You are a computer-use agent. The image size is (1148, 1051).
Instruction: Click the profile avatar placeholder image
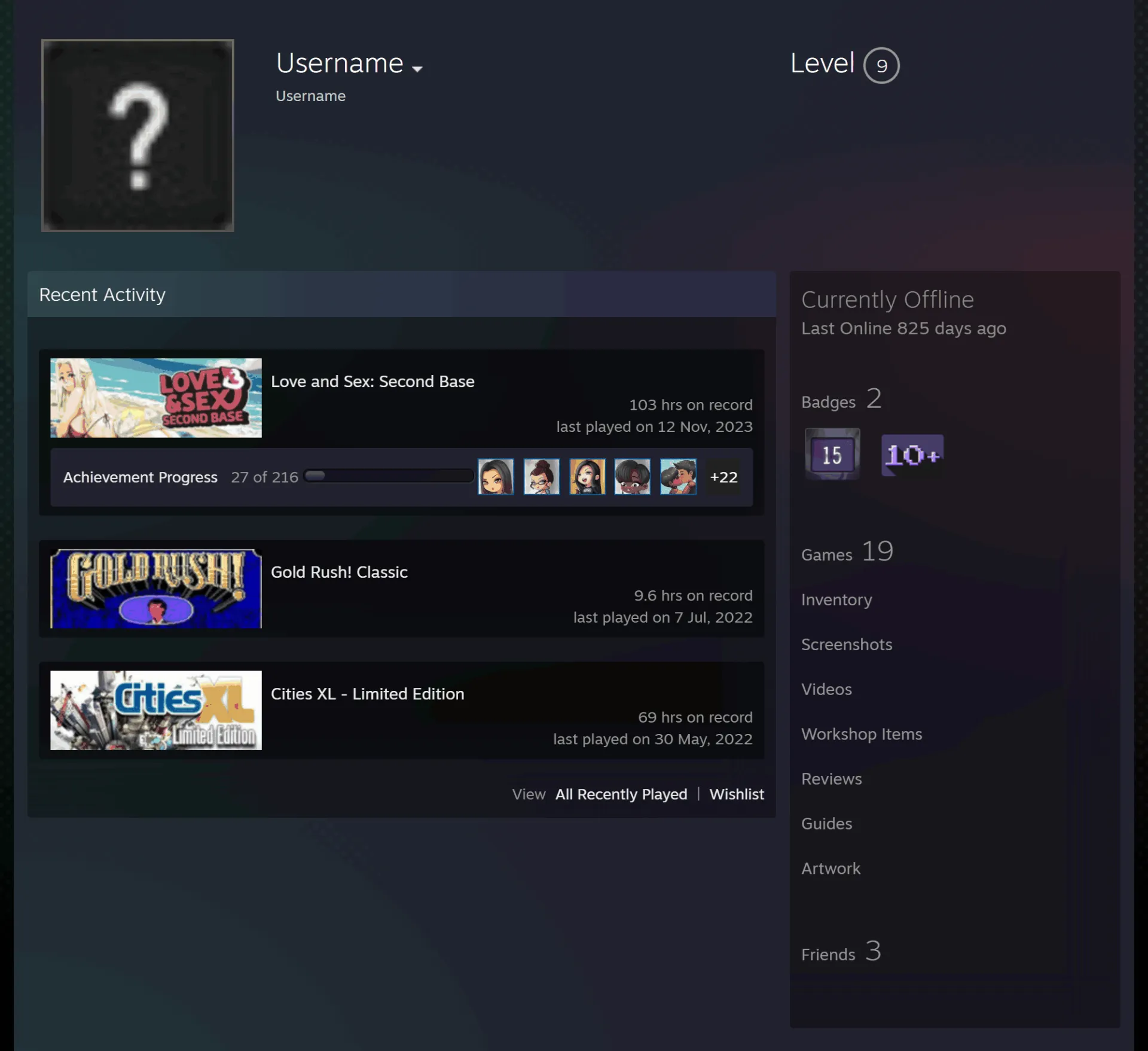pos(138,135)
